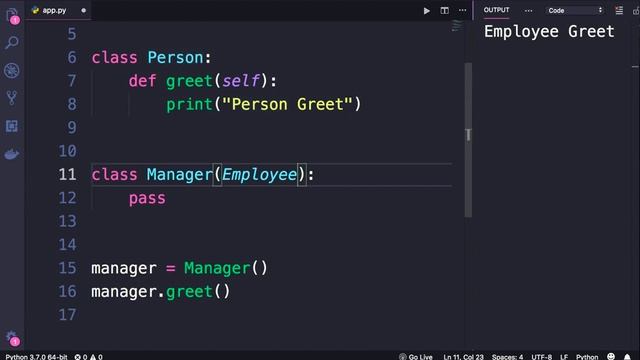The image size is (640, 360).
Task: Close app.py via unsaved dot indicator
Action: [84, 11]
